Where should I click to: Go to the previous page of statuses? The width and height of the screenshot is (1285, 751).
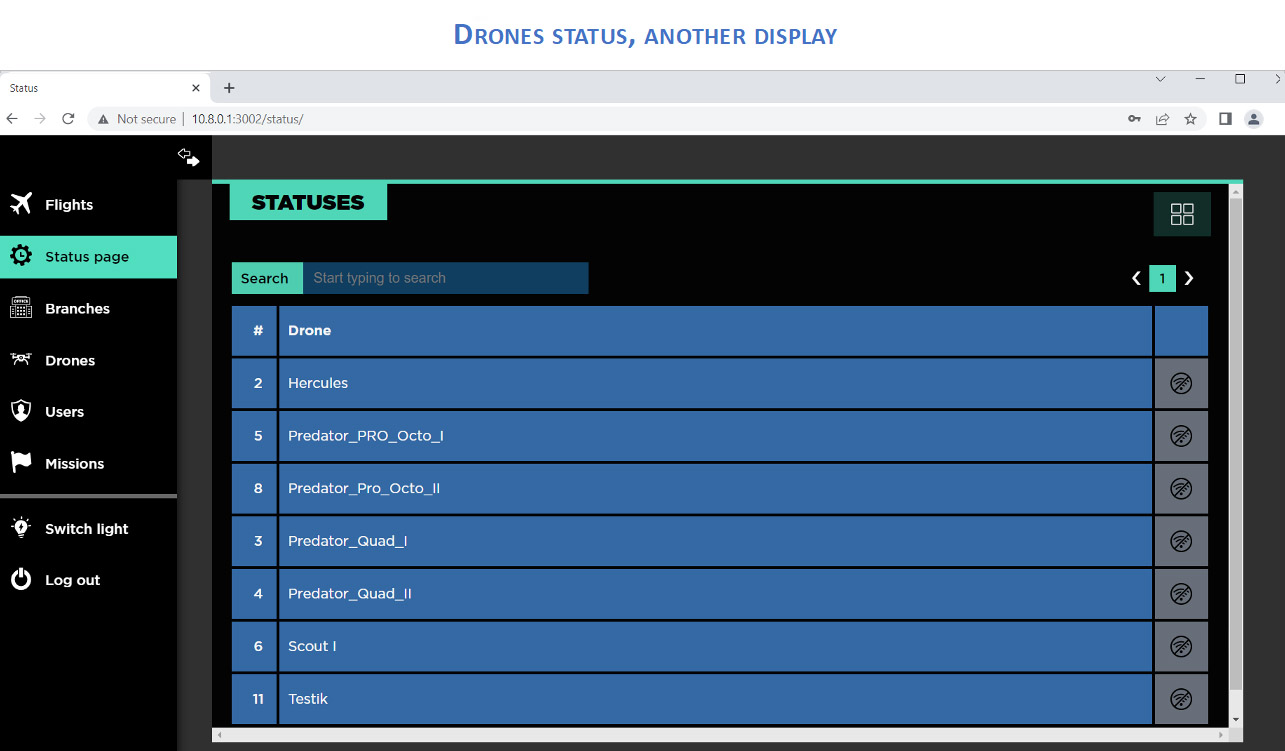(1136, 278)
